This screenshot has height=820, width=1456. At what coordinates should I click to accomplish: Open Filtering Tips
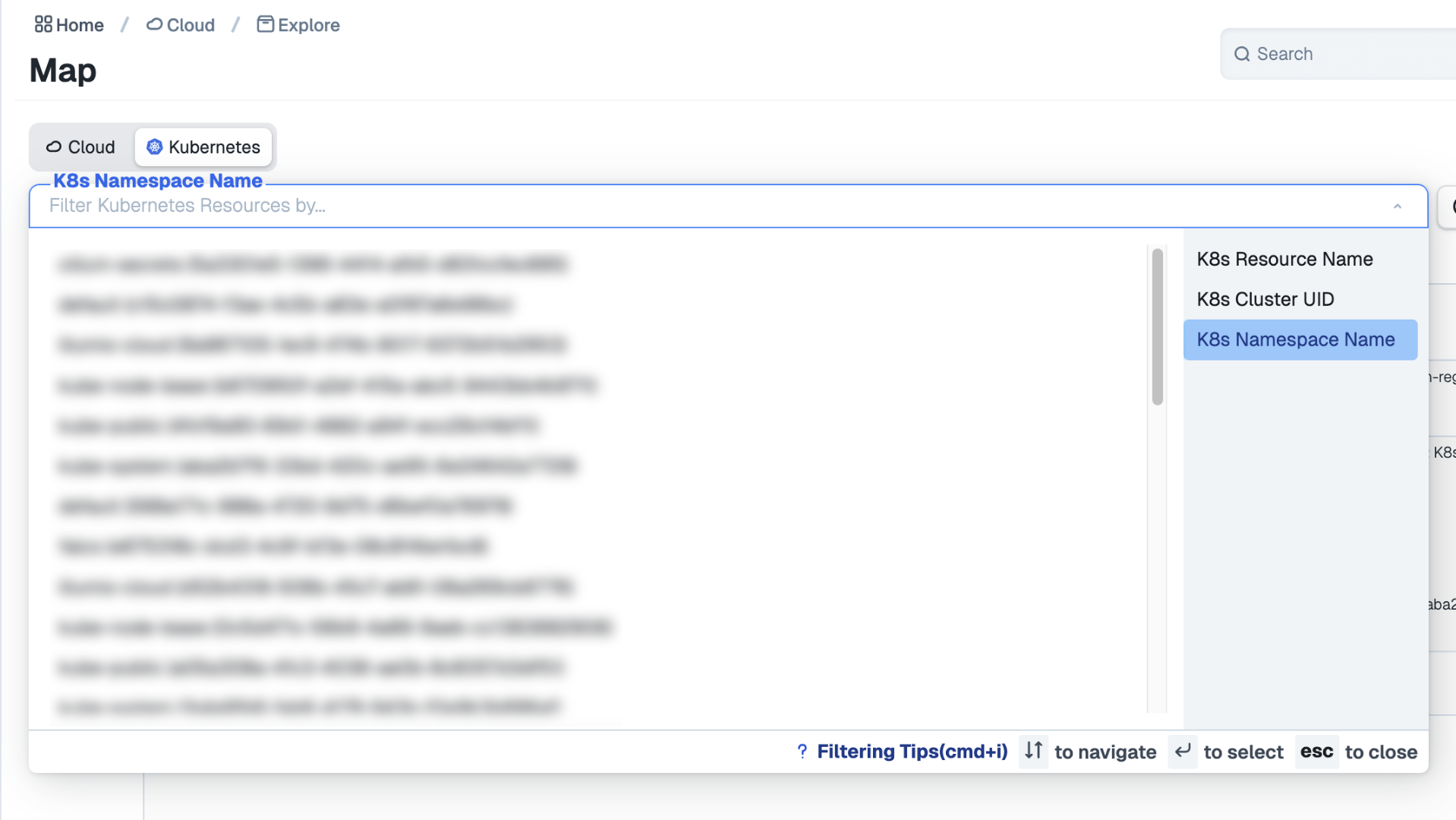[x=912, y=752]
